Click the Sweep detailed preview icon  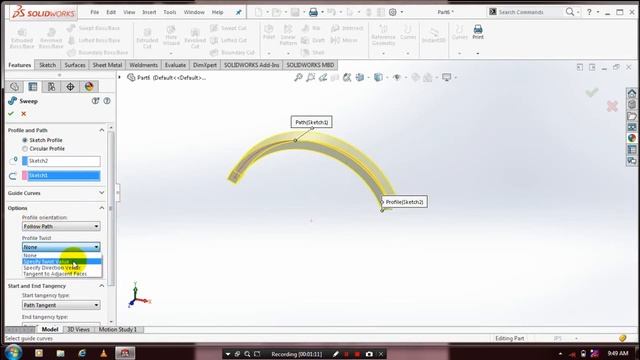pos(96,101)
